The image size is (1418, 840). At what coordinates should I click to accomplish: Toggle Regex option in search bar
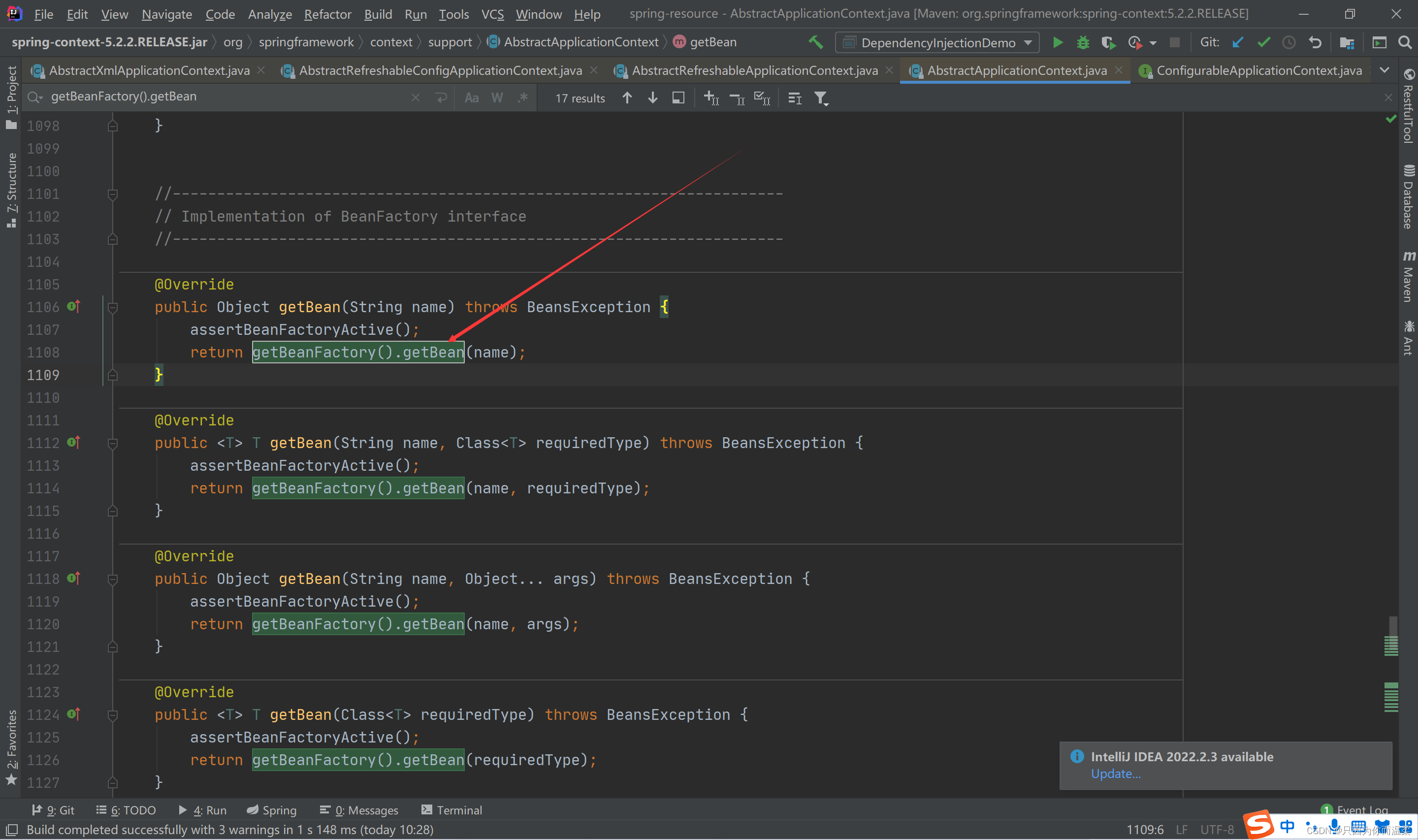point(522,98)
